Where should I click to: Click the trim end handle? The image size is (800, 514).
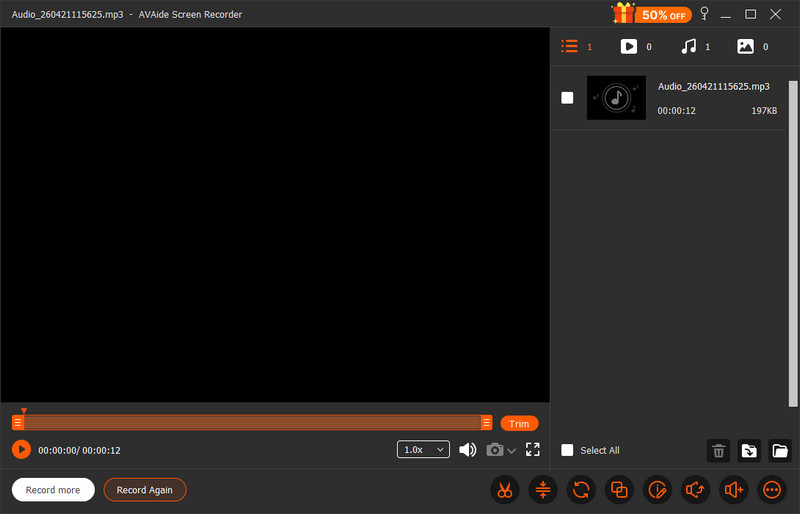(x=486, y=423)
